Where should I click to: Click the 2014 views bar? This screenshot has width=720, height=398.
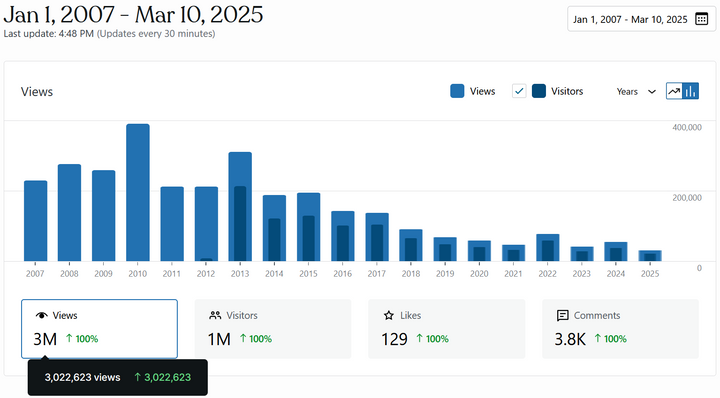pyautogui.click(x=274, y=228)
